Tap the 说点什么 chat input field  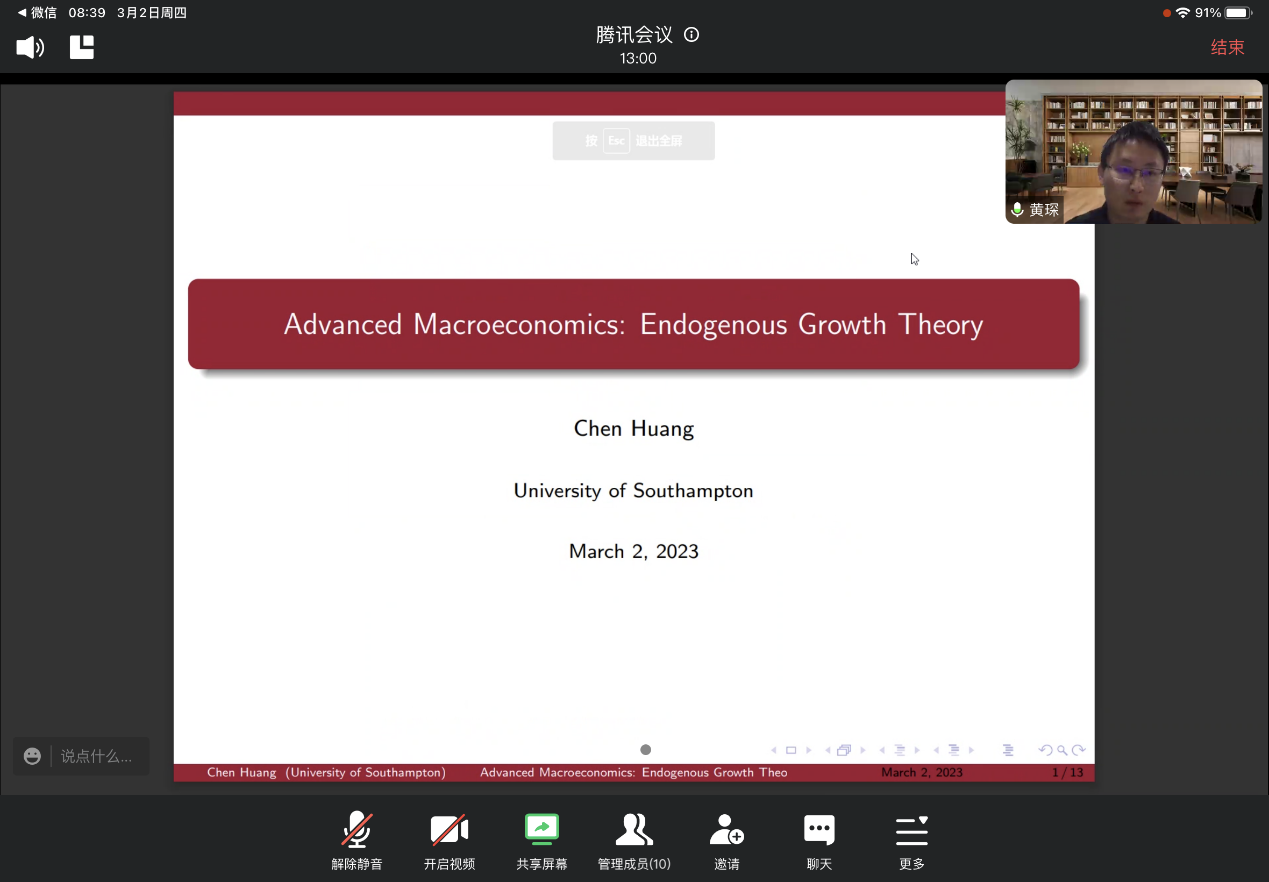point(96,756)
